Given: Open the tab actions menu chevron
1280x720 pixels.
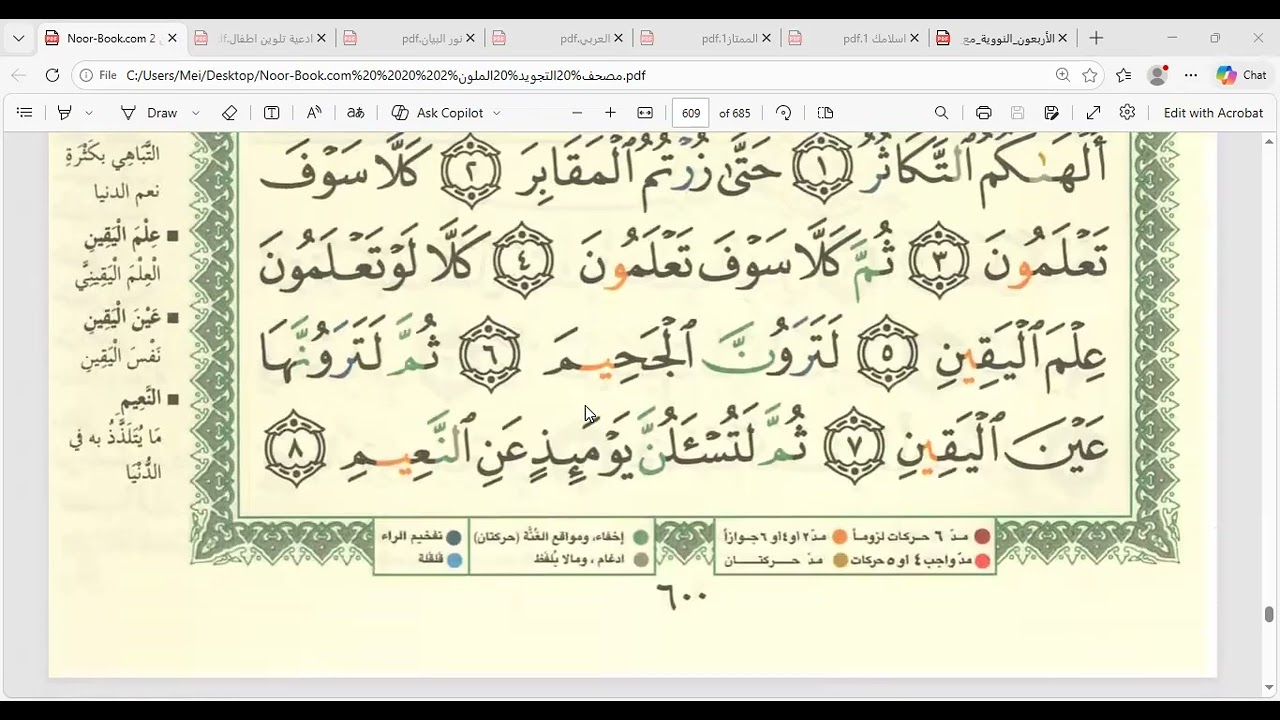Looking at the screenshot, I should click(18, 38).
